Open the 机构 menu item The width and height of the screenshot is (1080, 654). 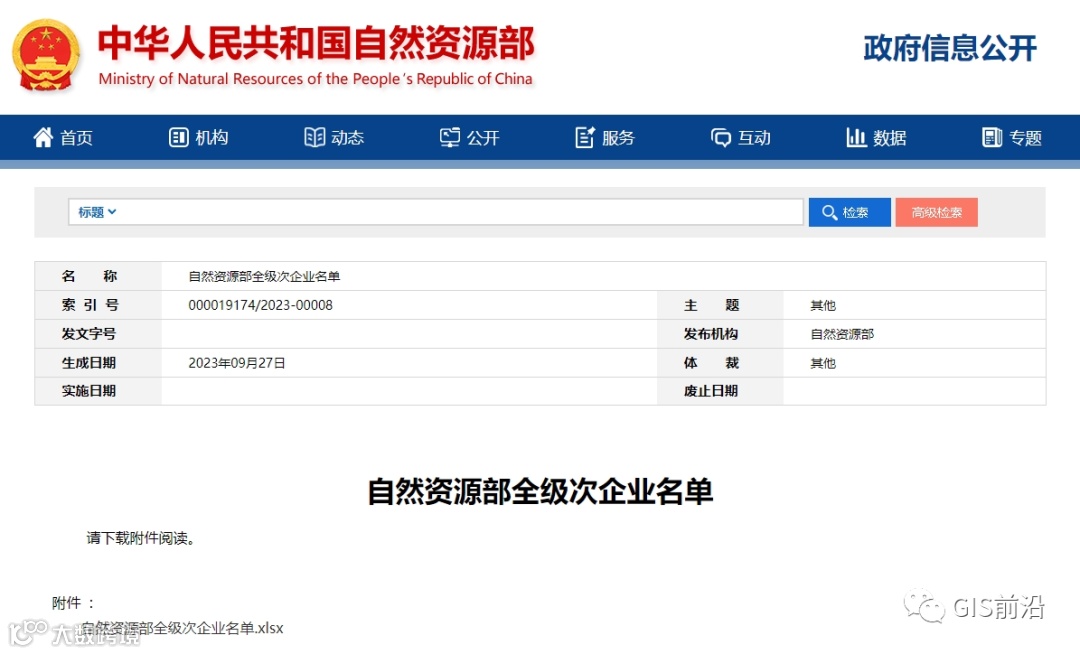click(198, 138)
